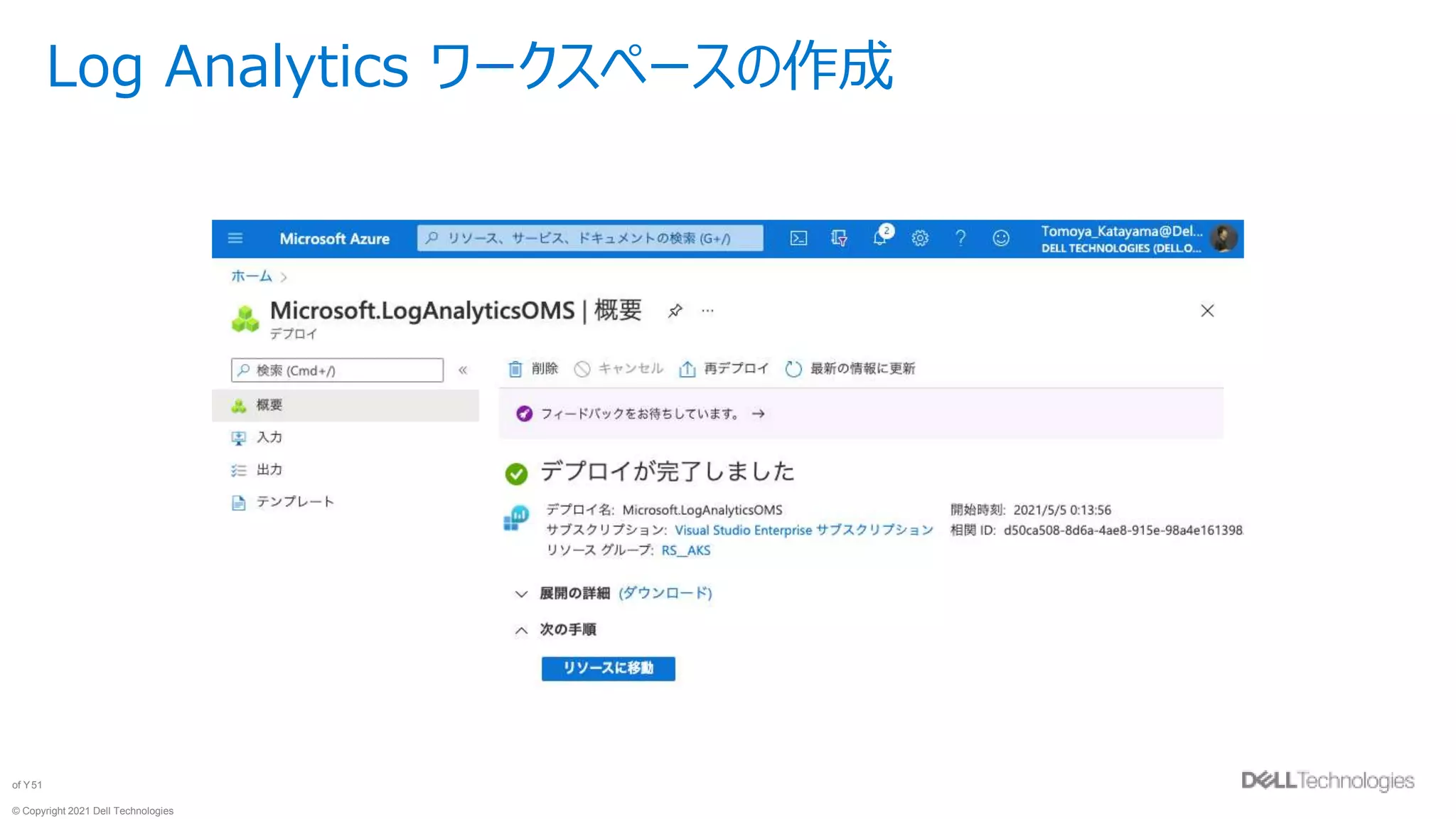Screen dimensions: 1456x819
Task: Click the deployment cubes icon beside title
Action: point(245,318)
